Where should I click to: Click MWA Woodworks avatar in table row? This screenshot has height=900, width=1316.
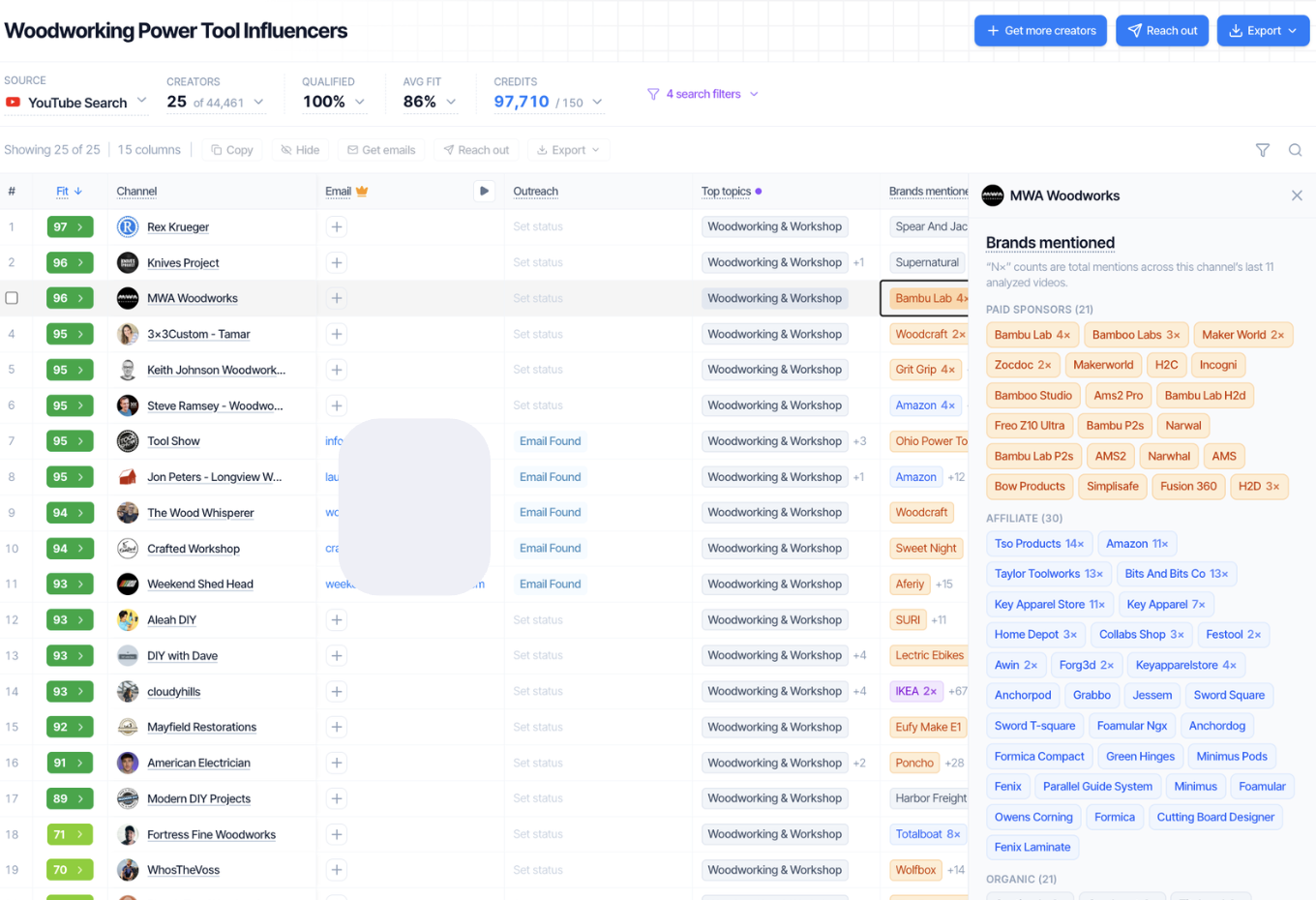tap(128, 298)
